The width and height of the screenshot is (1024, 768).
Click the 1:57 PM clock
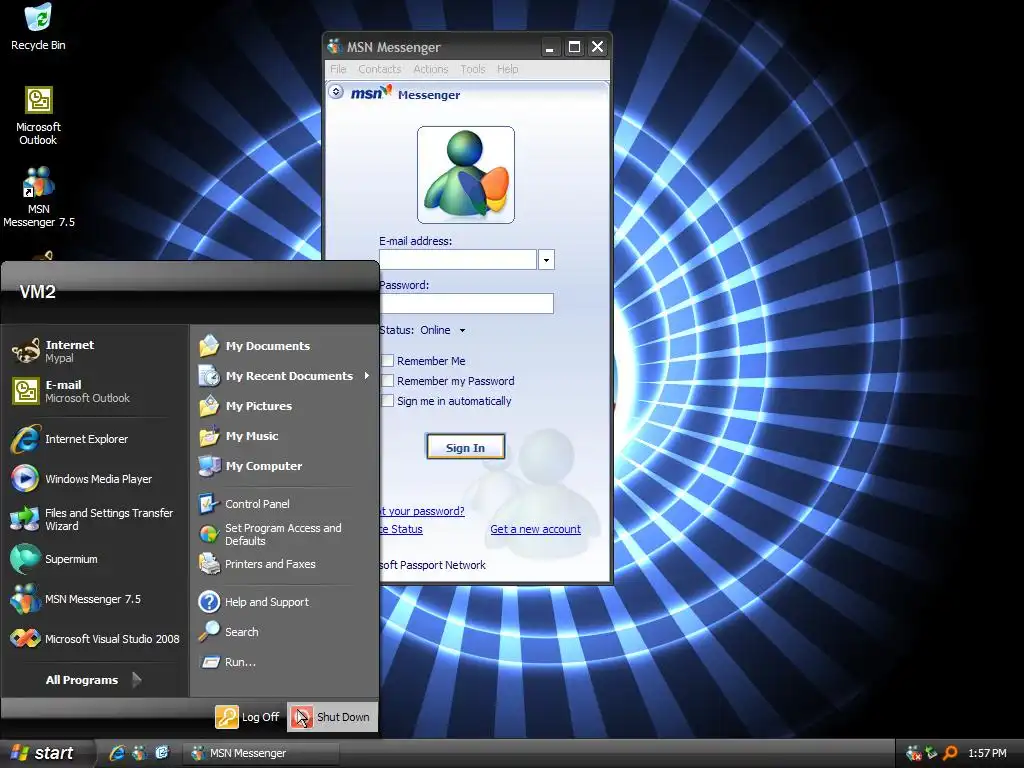(x=987, y=753)
